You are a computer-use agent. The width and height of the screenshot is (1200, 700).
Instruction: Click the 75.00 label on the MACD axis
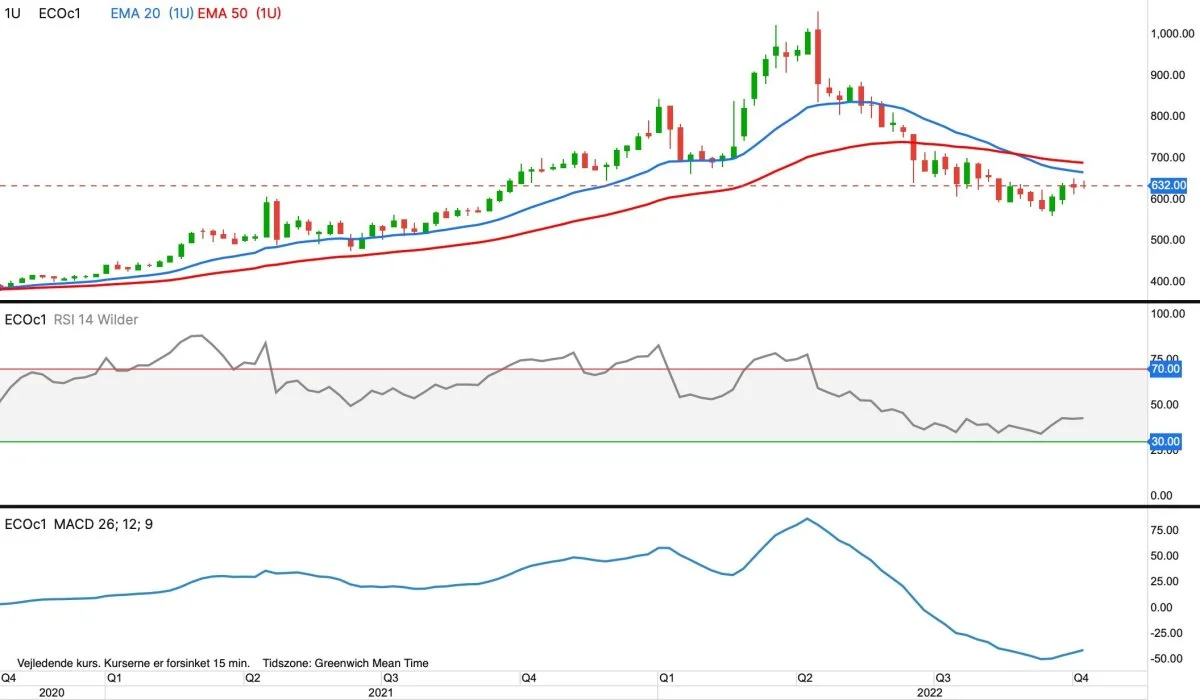click(x=1166, y=530)
